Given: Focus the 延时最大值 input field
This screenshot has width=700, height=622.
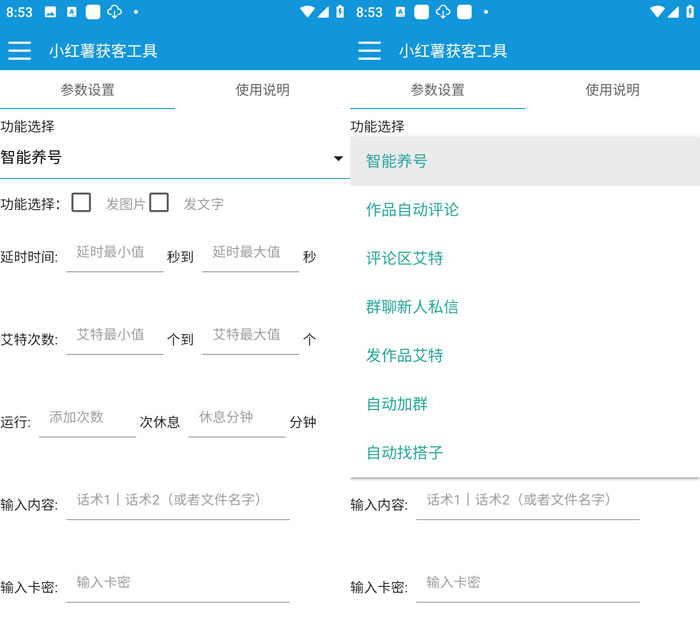Looking at the screenshot, I should pos(250,254).
